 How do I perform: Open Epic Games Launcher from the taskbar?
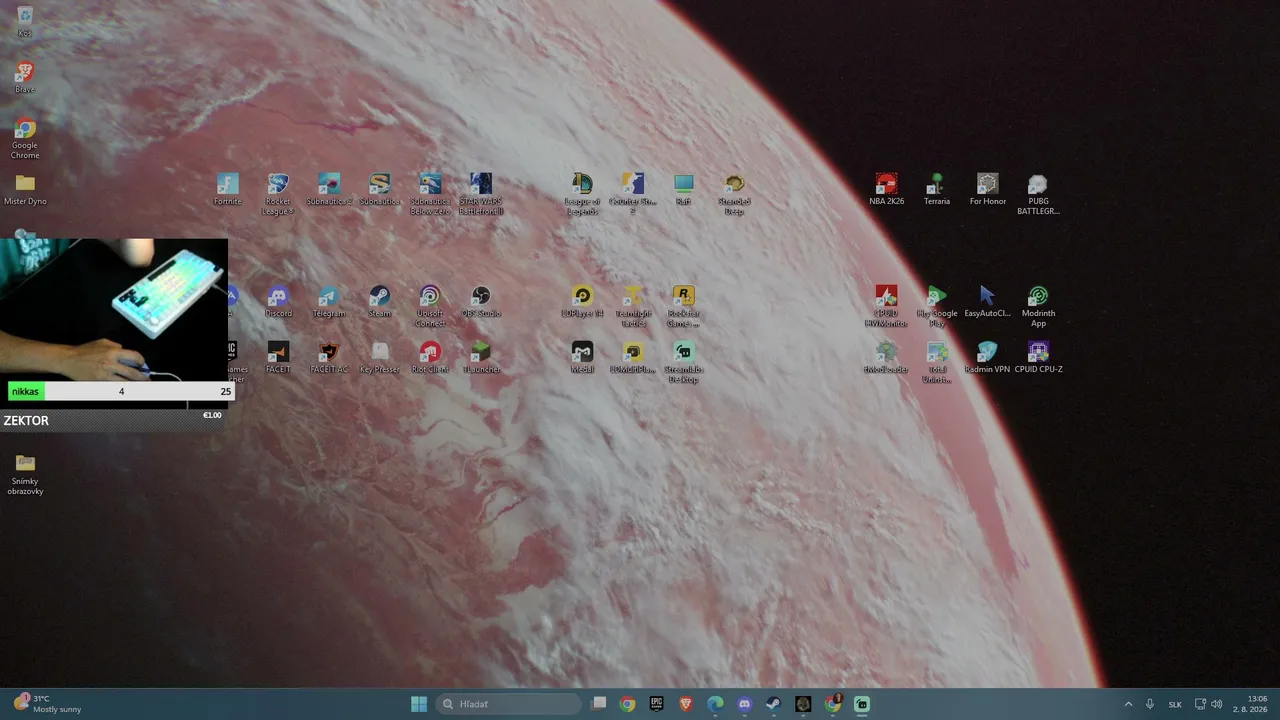tap(657, 704)
